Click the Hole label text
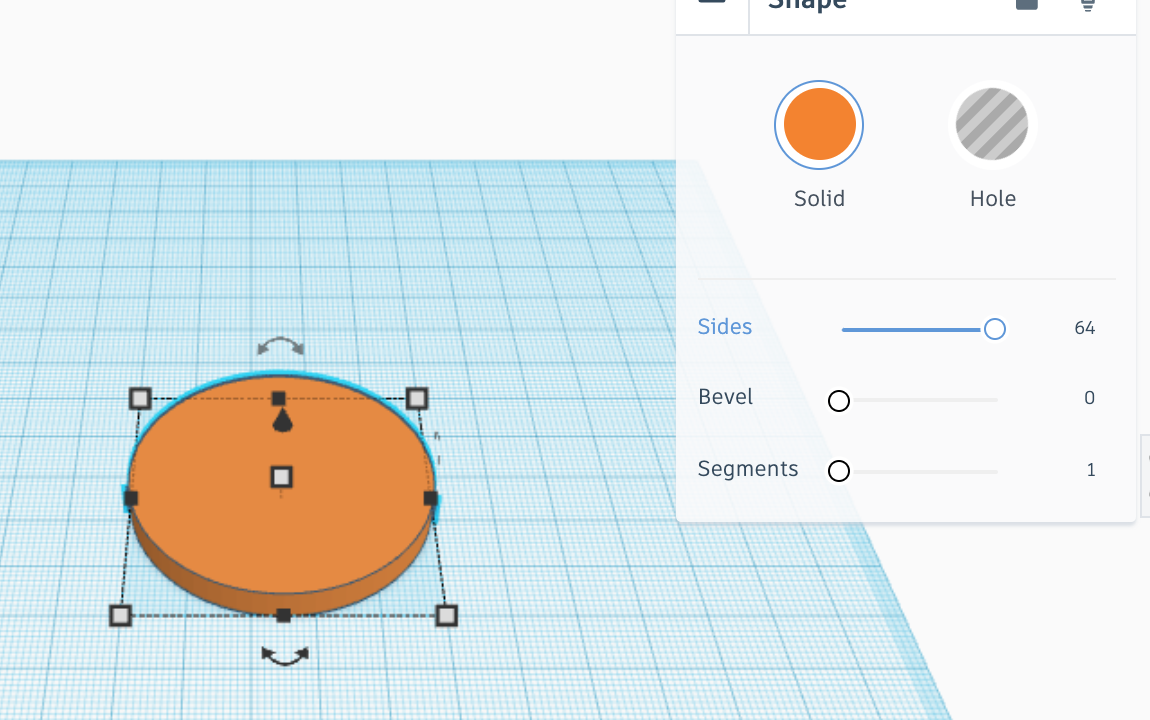Viewport: 1150px width, 720px height. pyautogui.click(x=992, y=199)
